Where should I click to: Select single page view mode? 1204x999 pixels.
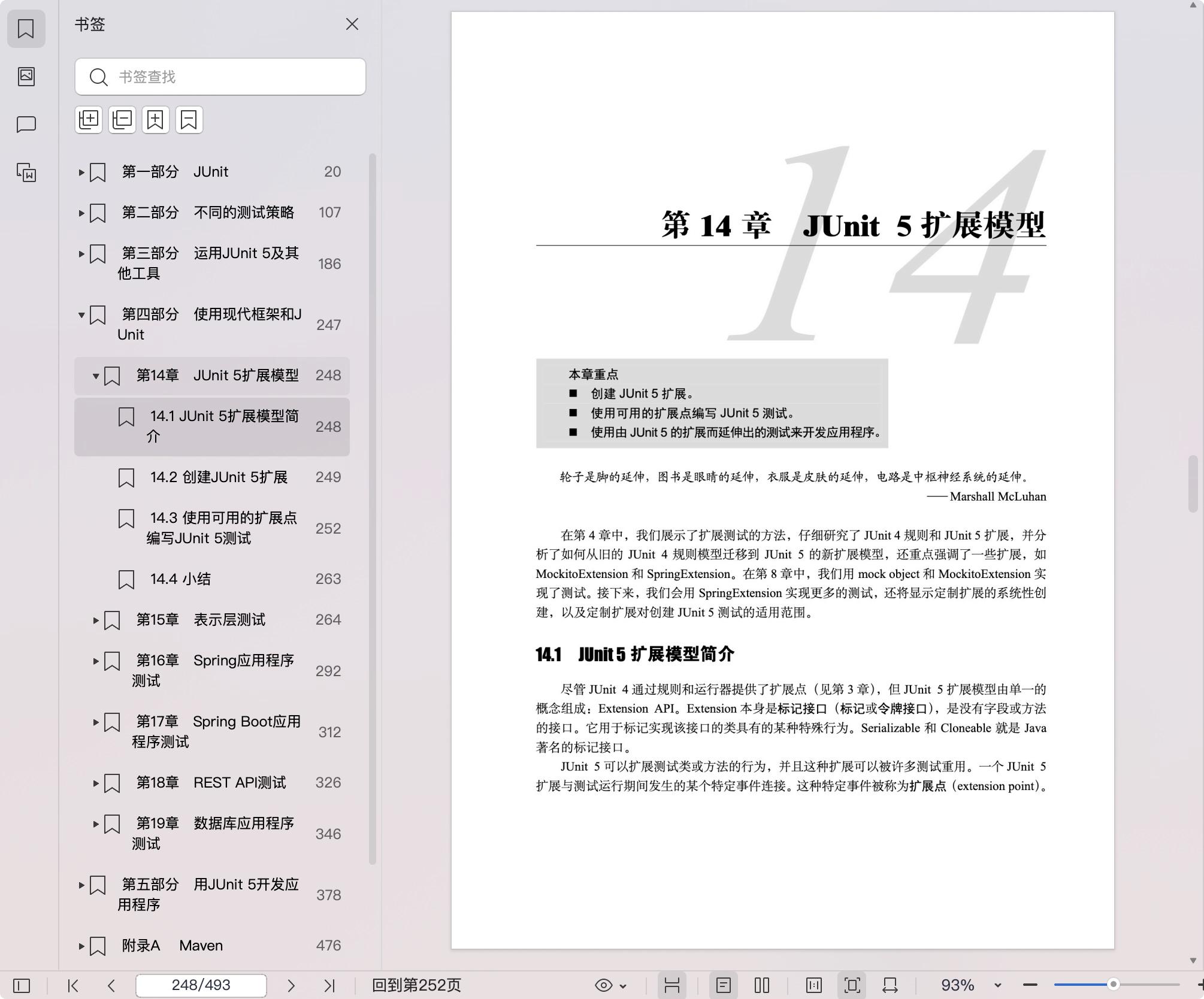click(x=724, y=985)
